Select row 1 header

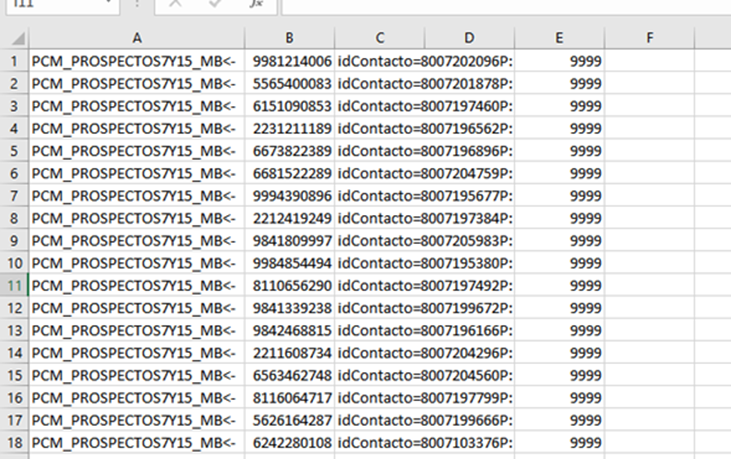click(x=14, y=61)
